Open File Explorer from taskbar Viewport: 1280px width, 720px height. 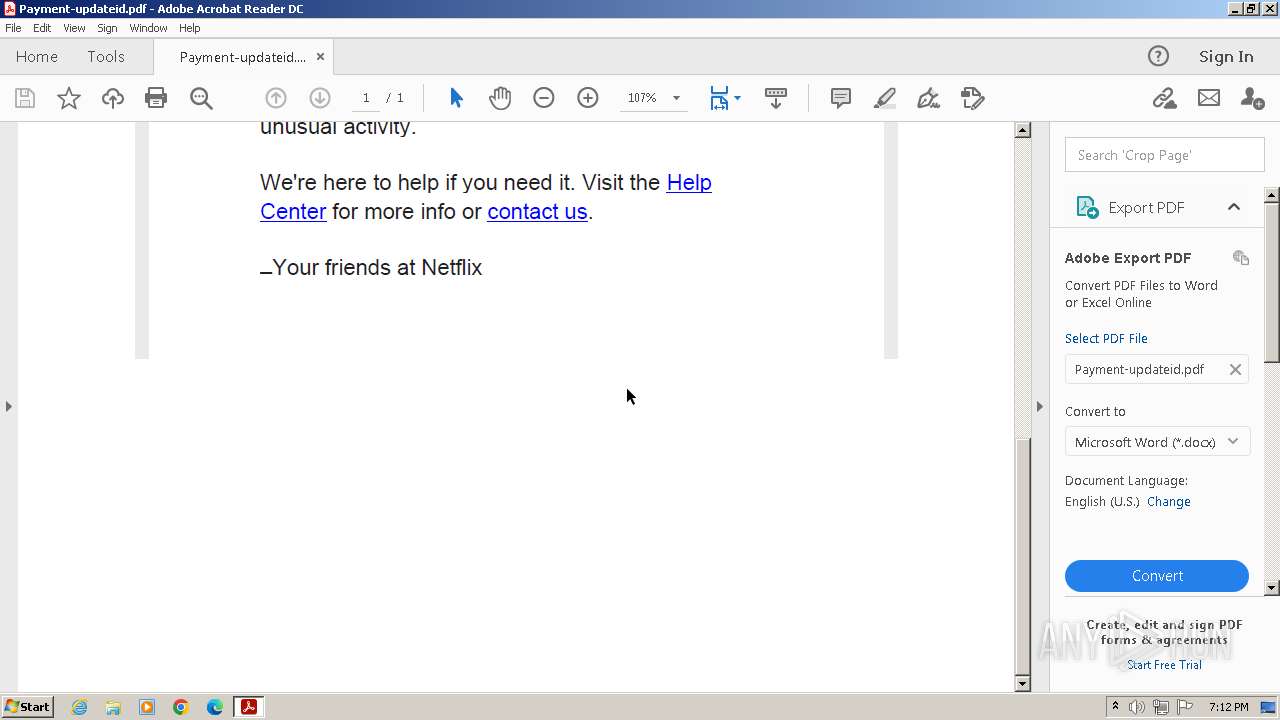113,707
